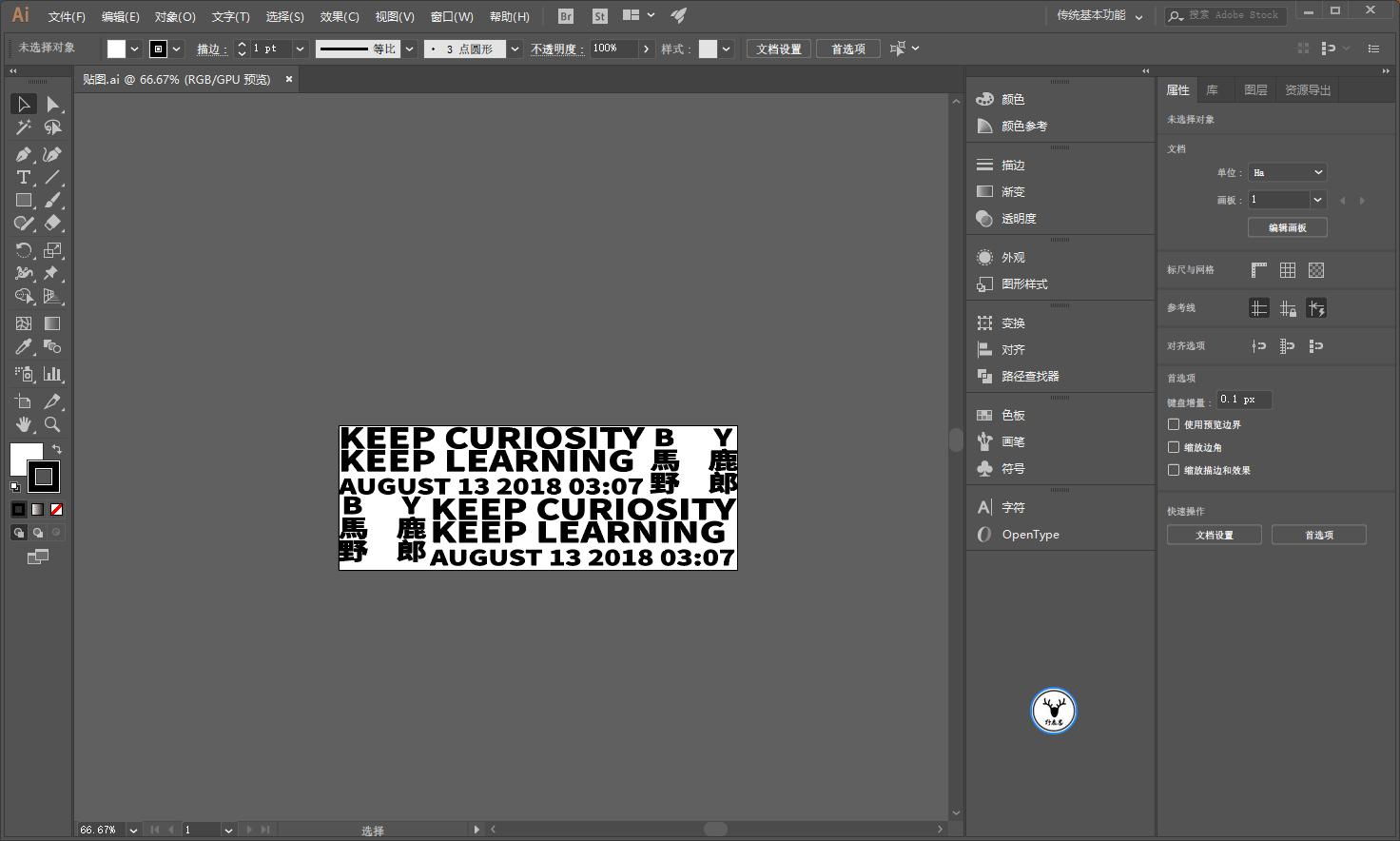The height and width of the screenshot is (841, 1400).
Task: Enable 缩放边角 checkbox
Action: 1174,447
